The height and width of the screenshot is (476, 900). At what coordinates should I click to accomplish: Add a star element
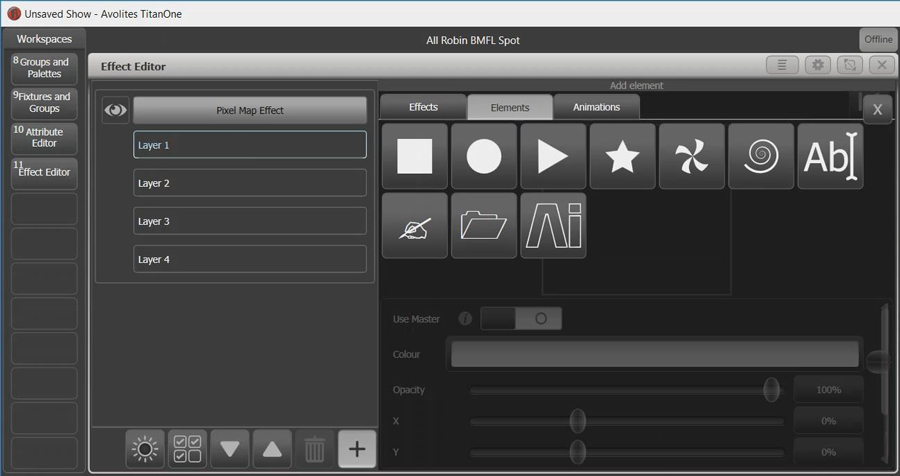click(622, 156)
